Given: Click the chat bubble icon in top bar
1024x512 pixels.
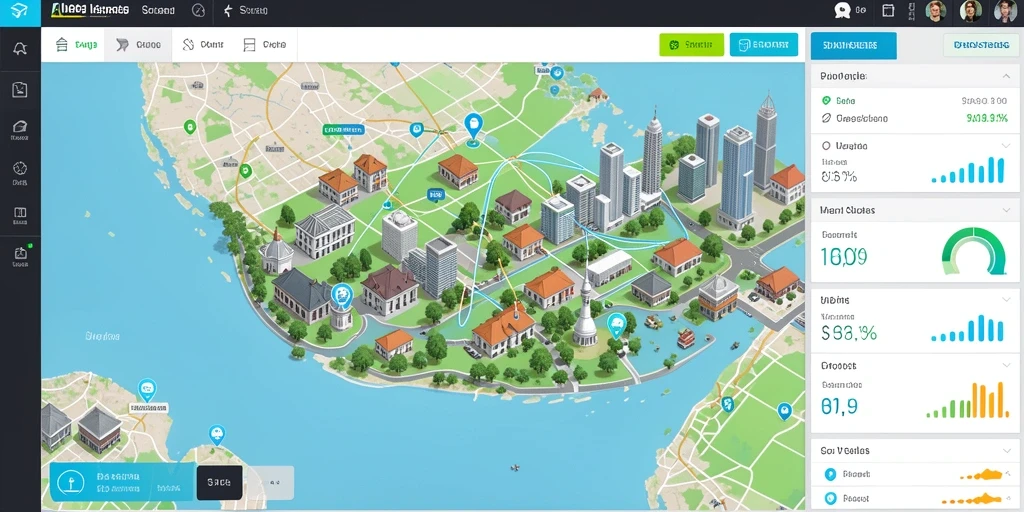Looking at the screenshot, I should click(x=842, y=10).
